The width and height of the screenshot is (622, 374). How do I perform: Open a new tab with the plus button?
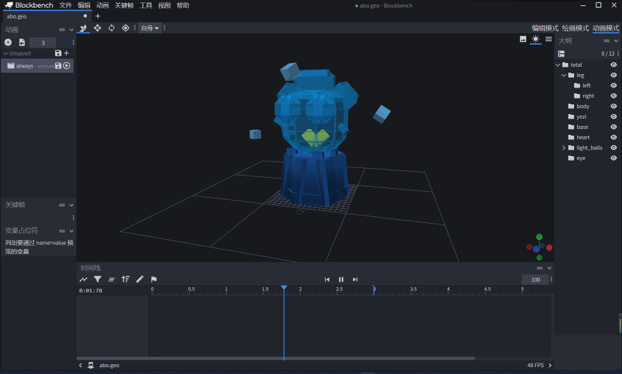pos(98,16)
